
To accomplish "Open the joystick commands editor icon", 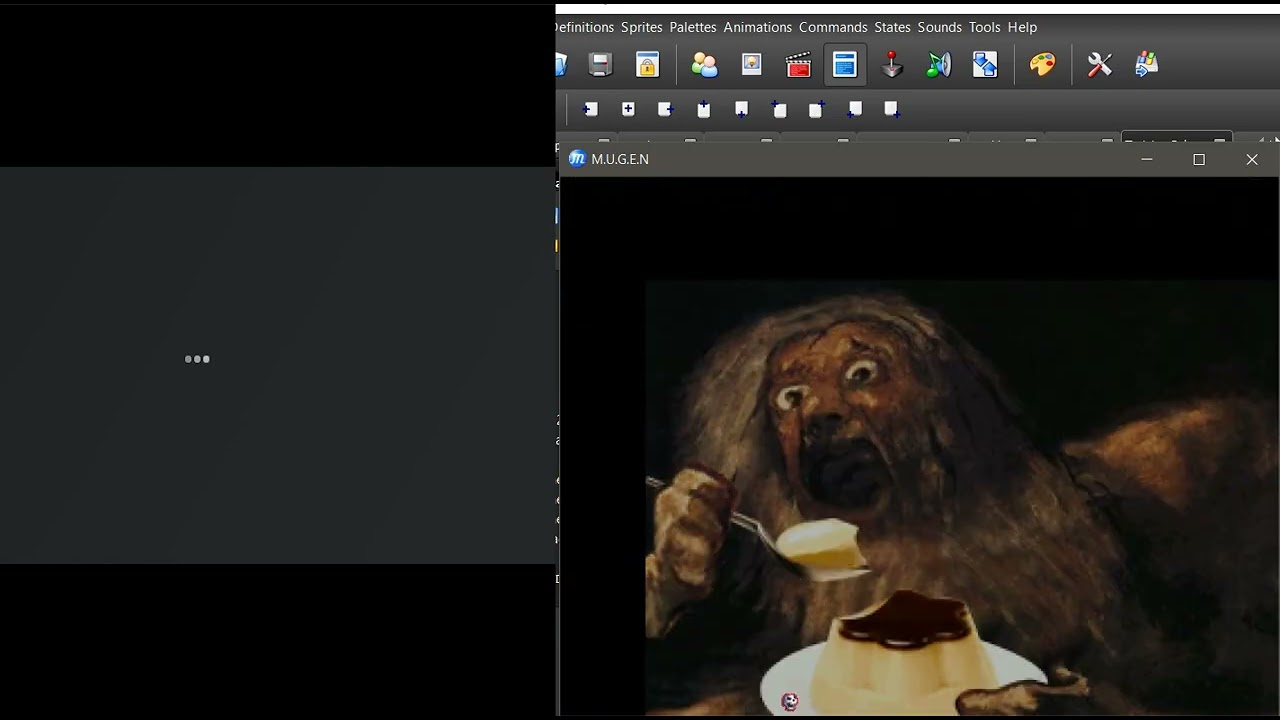I will coord(892,65).
